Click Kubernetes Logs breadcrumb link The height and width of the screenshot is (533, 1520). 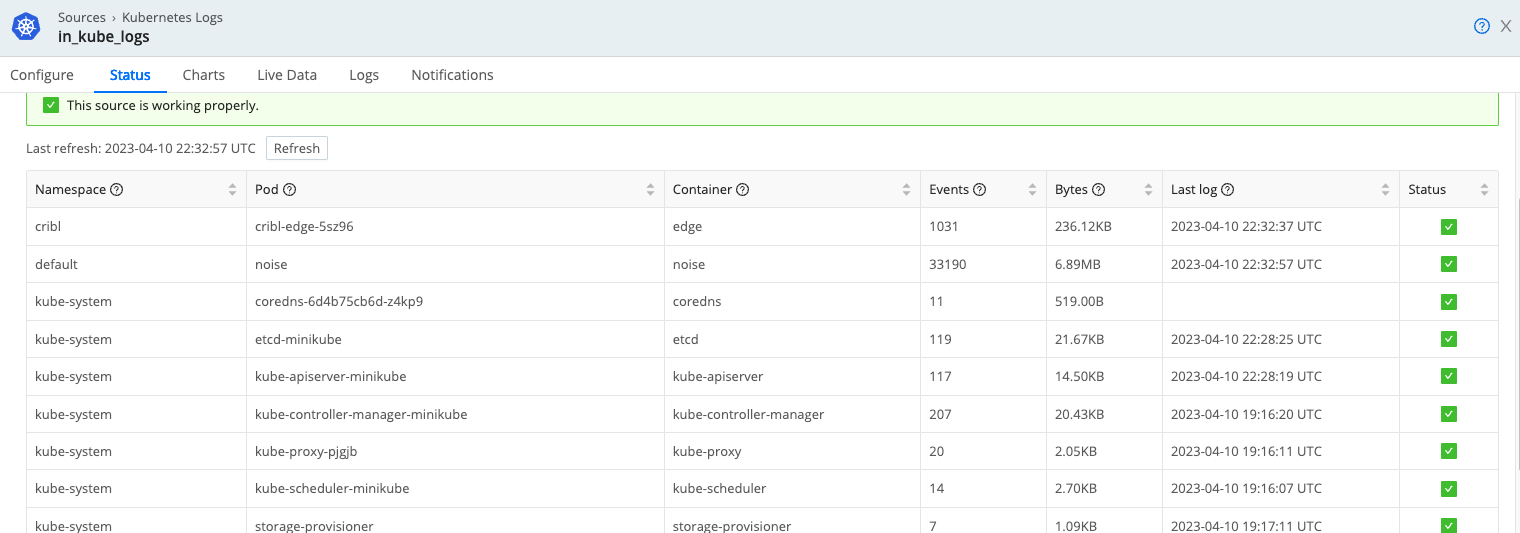(x=172, y=18)
